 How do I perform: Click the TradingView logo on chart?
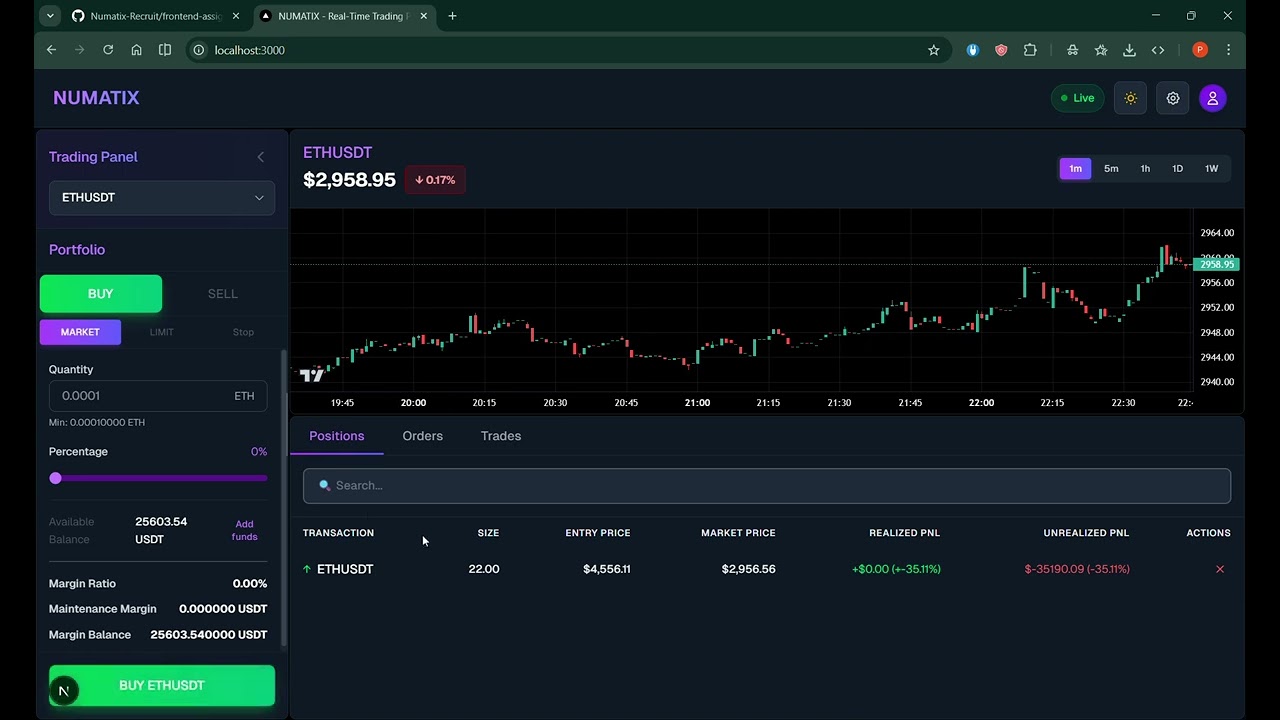click(x=311, y=375)
